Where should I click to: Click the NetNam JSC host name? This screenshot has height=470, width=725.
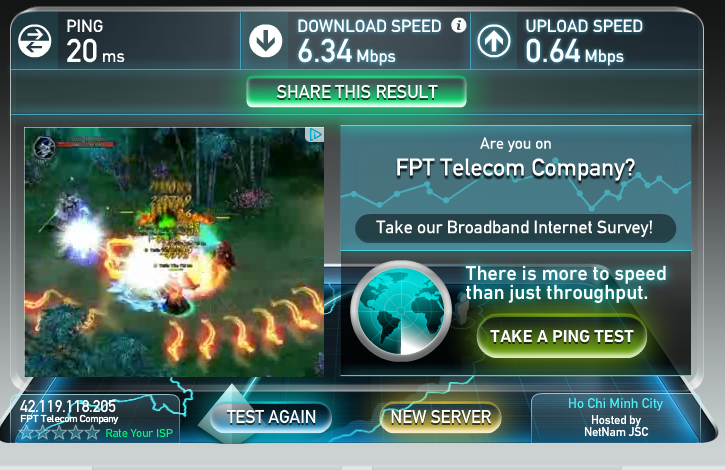[x=616, y=432]
